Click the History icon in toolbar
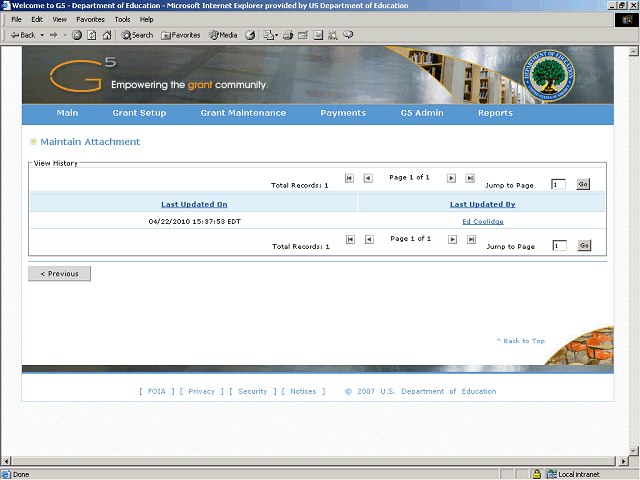The image size is (640, 480). pyautogui.click(x=250, y=35)
